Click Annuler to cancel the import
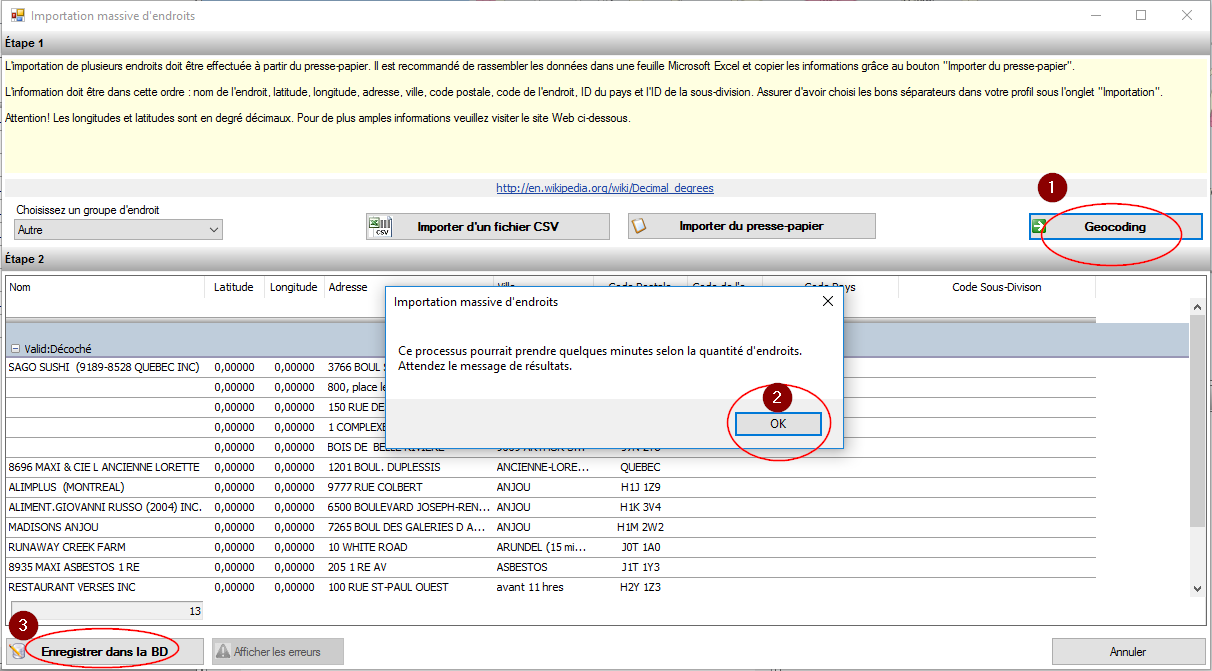 click(x=1128, y=652)
